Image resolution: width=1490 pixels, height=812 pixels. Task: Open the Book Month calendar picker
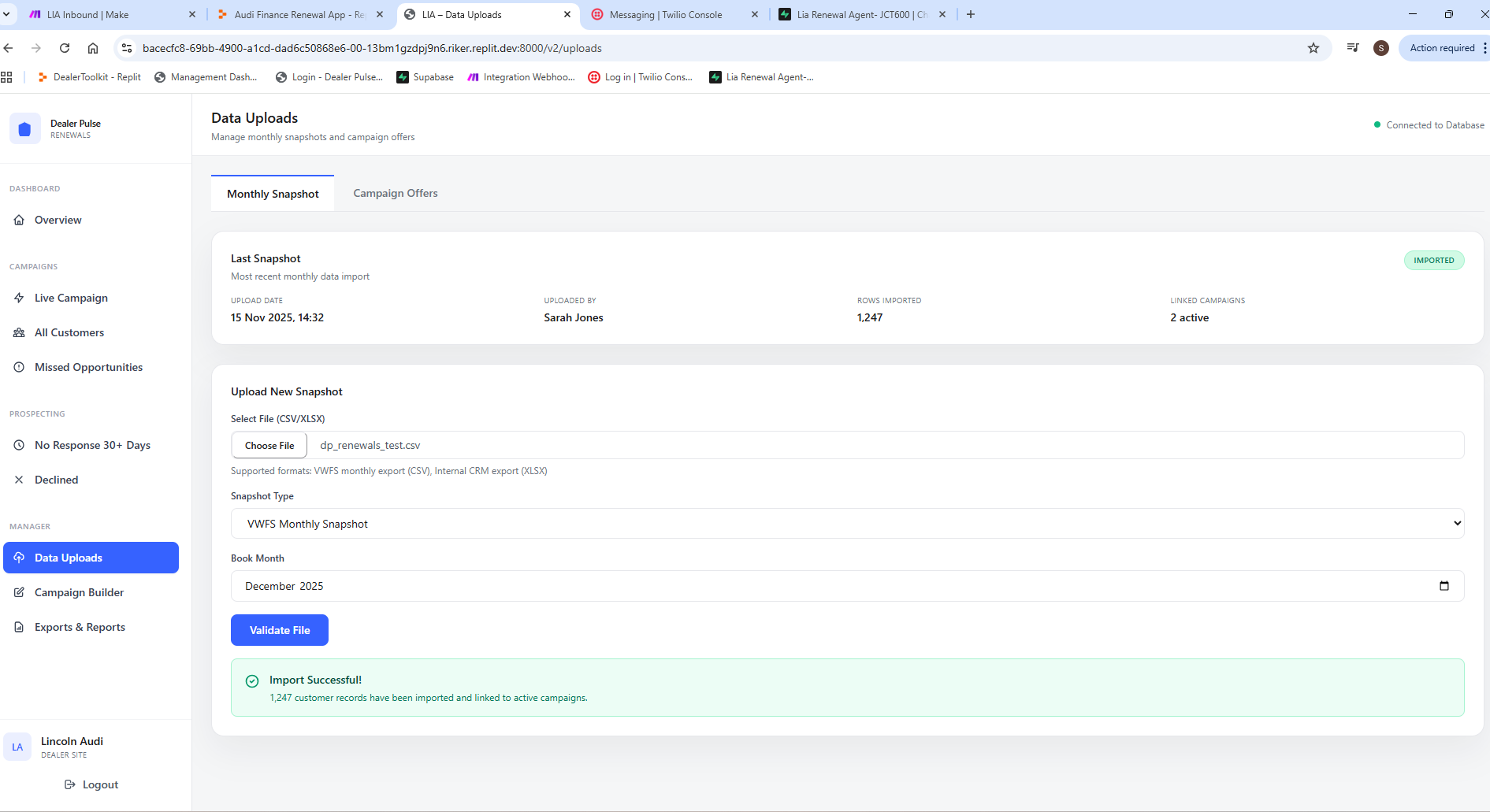[1444, 586]
